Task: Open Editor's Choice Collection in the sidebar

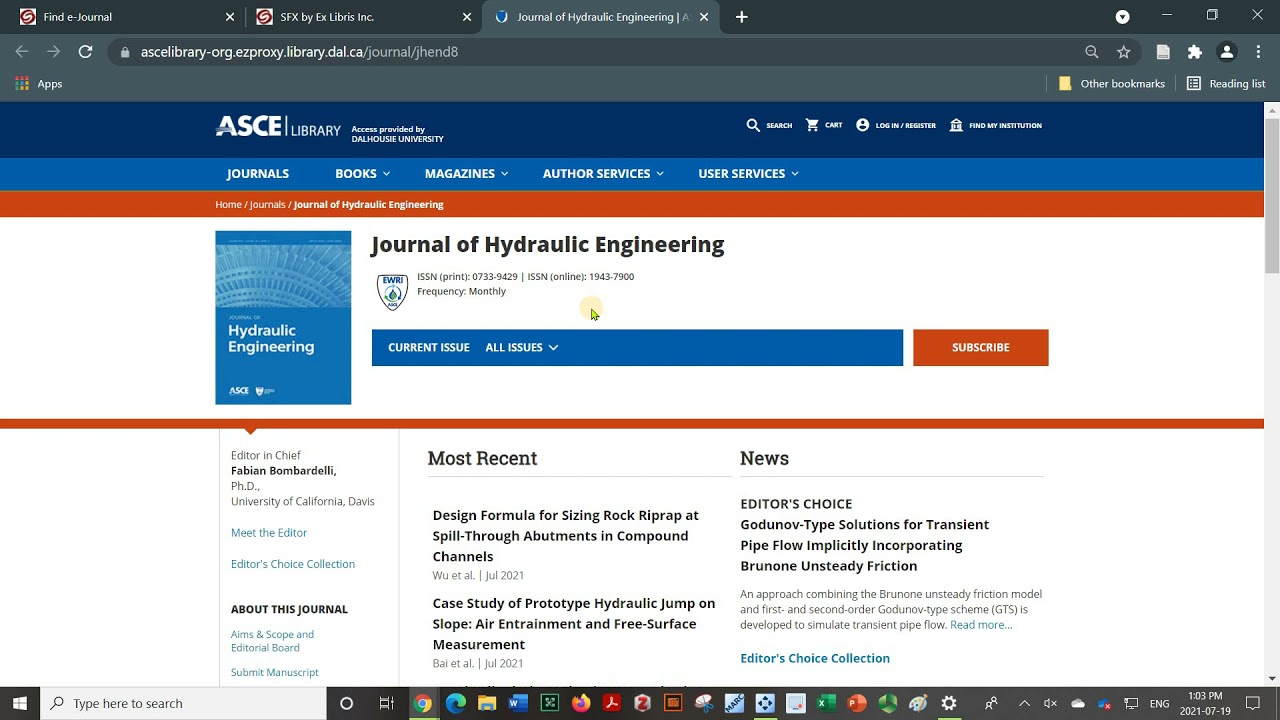Action: pyautogui.click(x=293, y=564)
